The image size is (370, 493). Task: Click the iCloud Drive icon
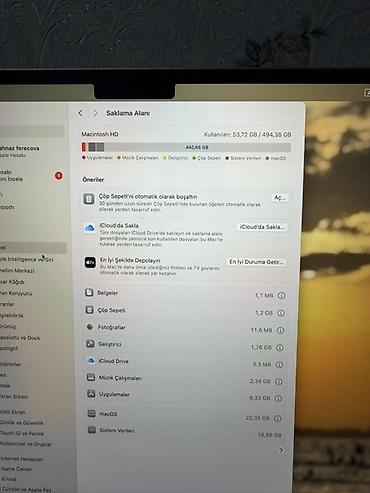click(90, 360)
